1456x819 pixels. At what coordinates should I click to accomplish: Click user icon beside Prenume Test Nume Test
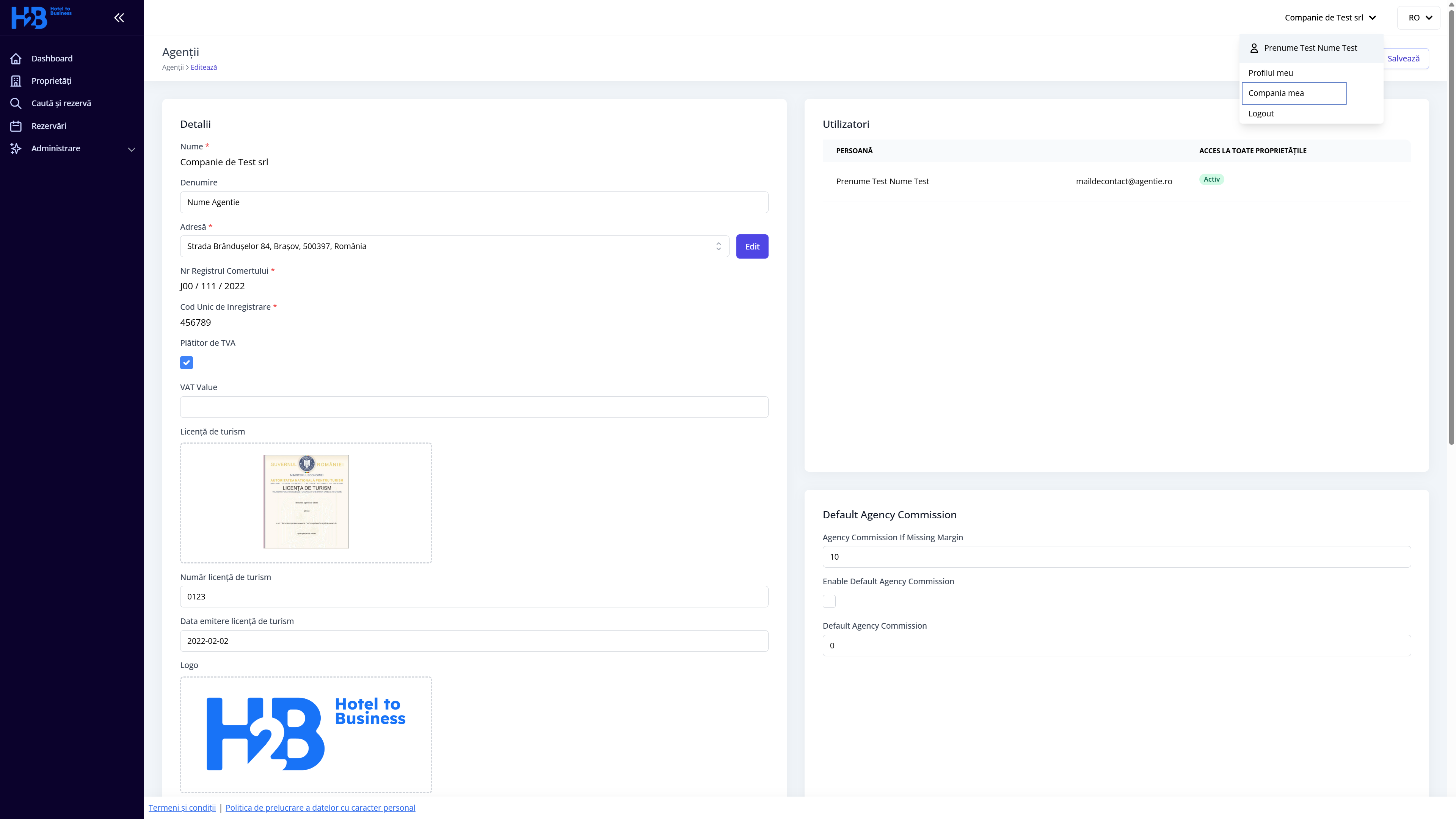pyautogui.click(x=1254, y=48)
